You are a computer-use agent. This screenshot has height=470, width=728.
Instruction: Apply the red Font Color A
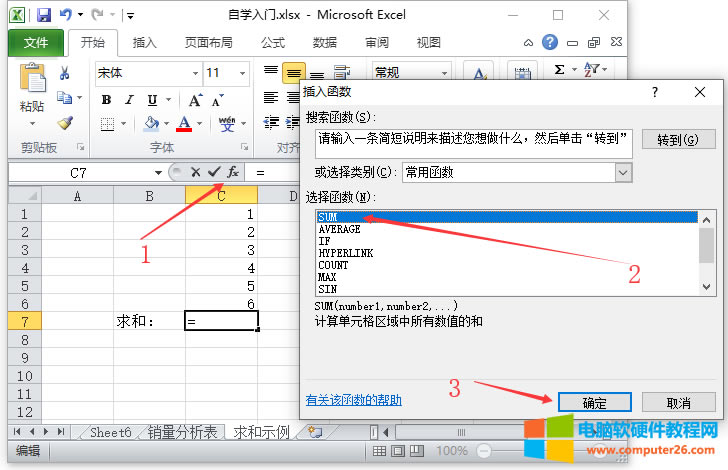click(184, 124)
